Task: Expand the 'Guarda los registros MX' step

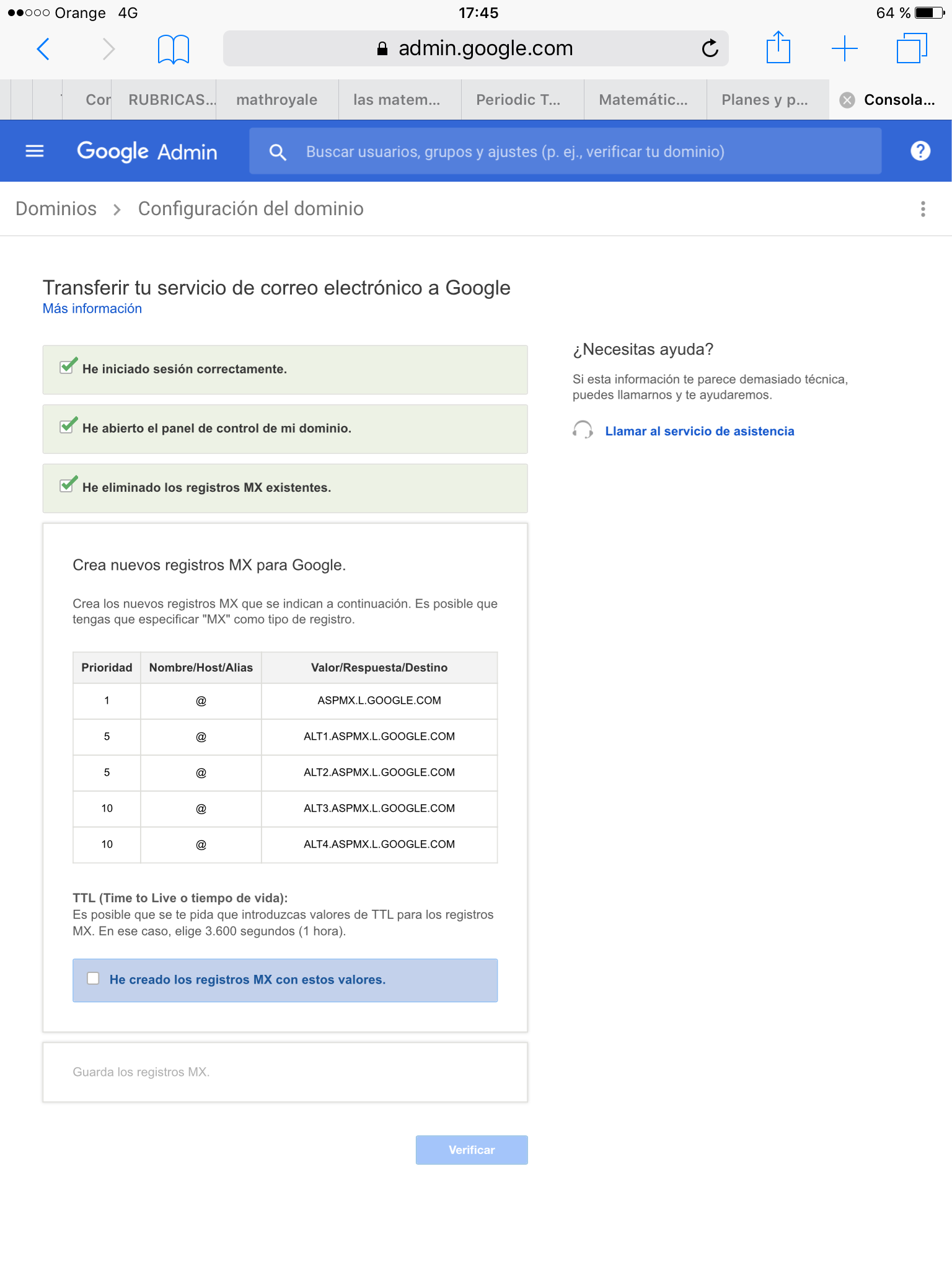Action: [284, 1072]
